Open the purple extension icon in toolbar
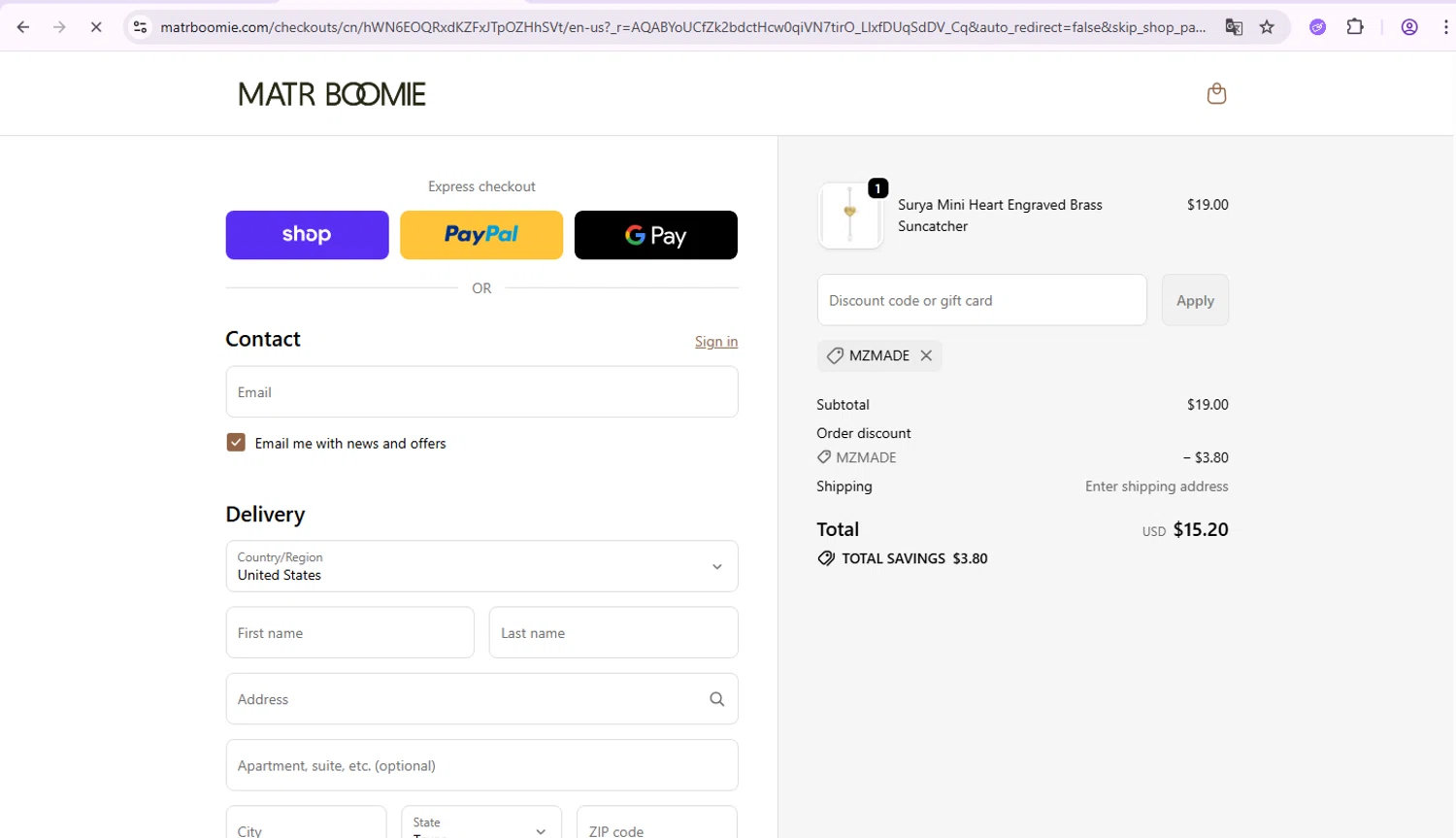The image size is (1456, 838). (1317, 27)
